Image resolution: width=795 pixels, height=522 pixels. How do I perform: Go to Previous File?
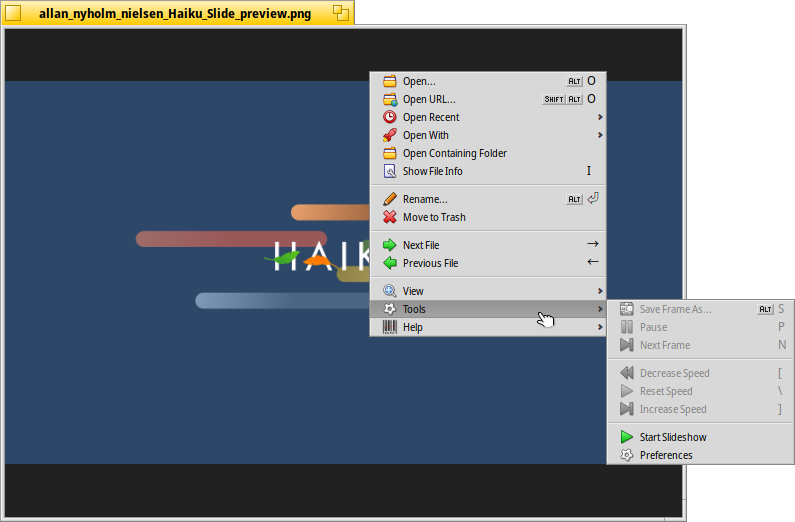(488, 263)
